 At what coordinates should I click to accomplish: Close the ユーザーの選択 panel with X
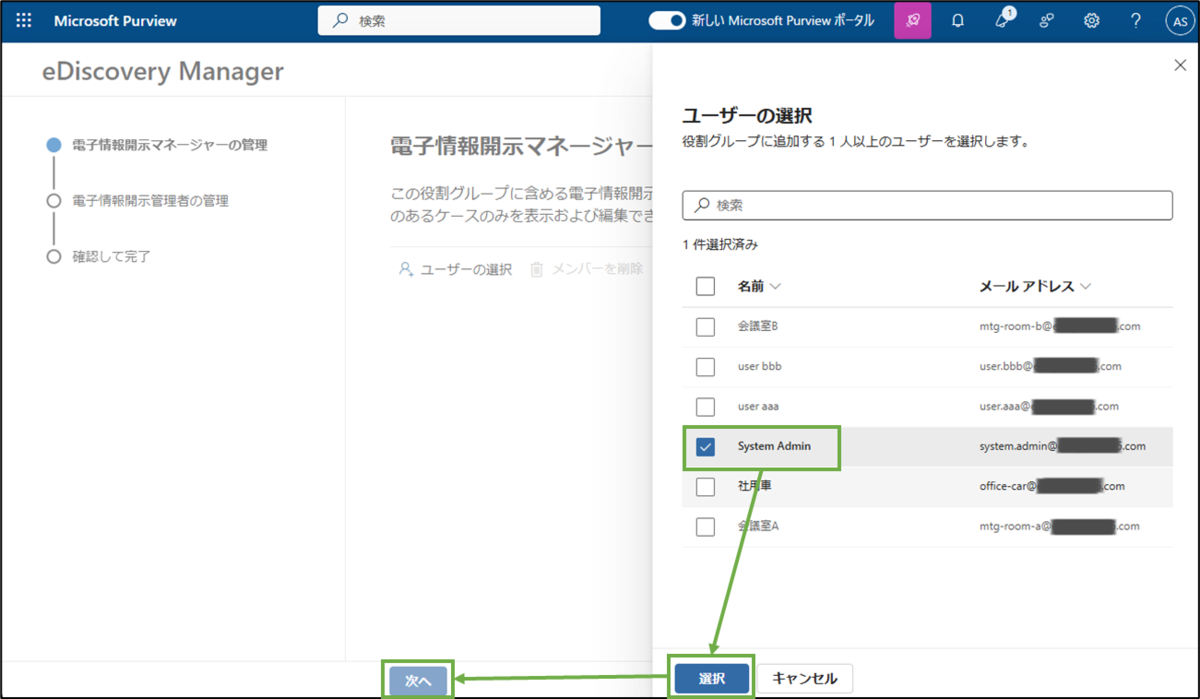tap(1179, 66)
